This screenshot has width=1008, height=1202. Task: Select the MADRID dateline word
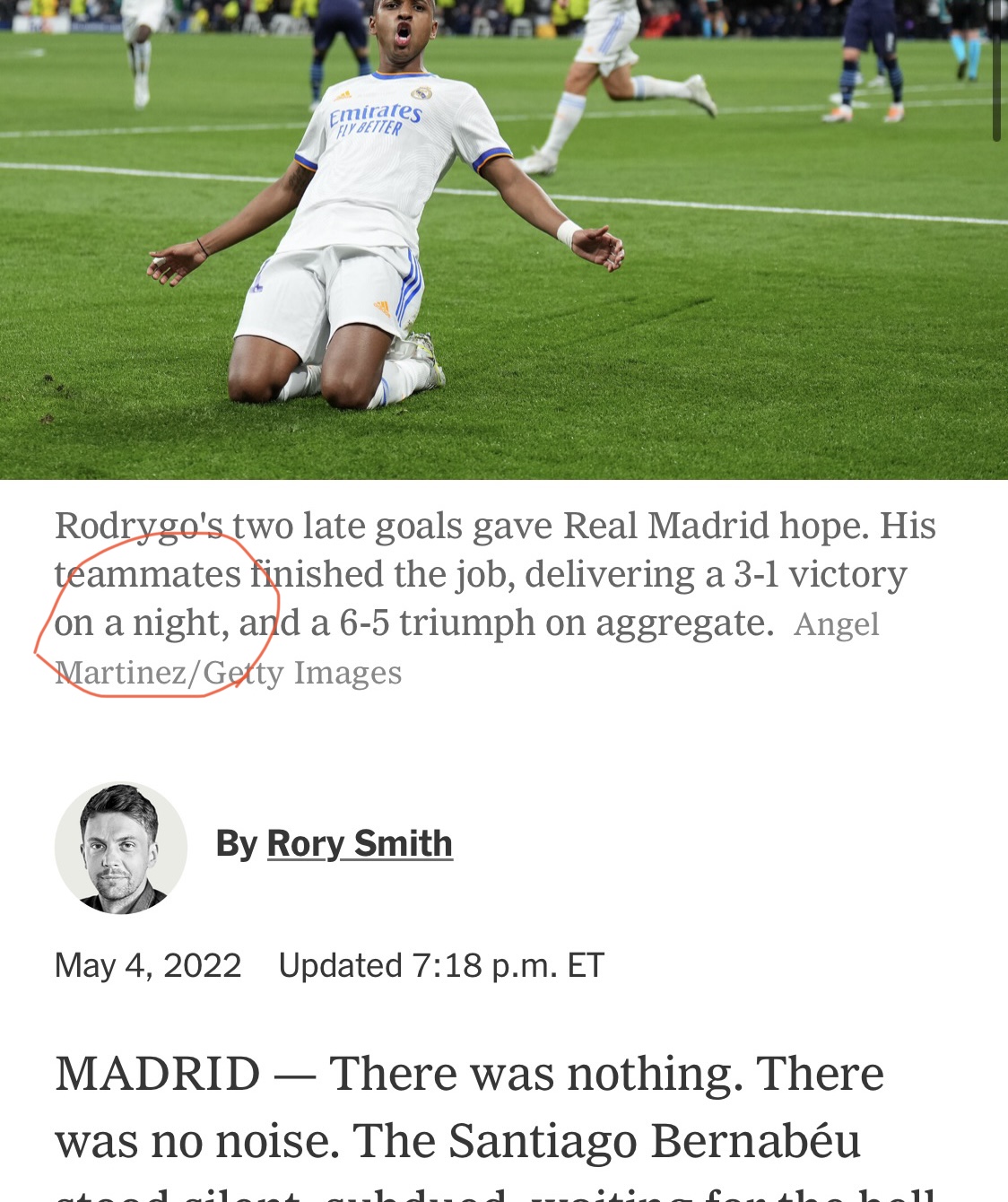pos(158,1074)
